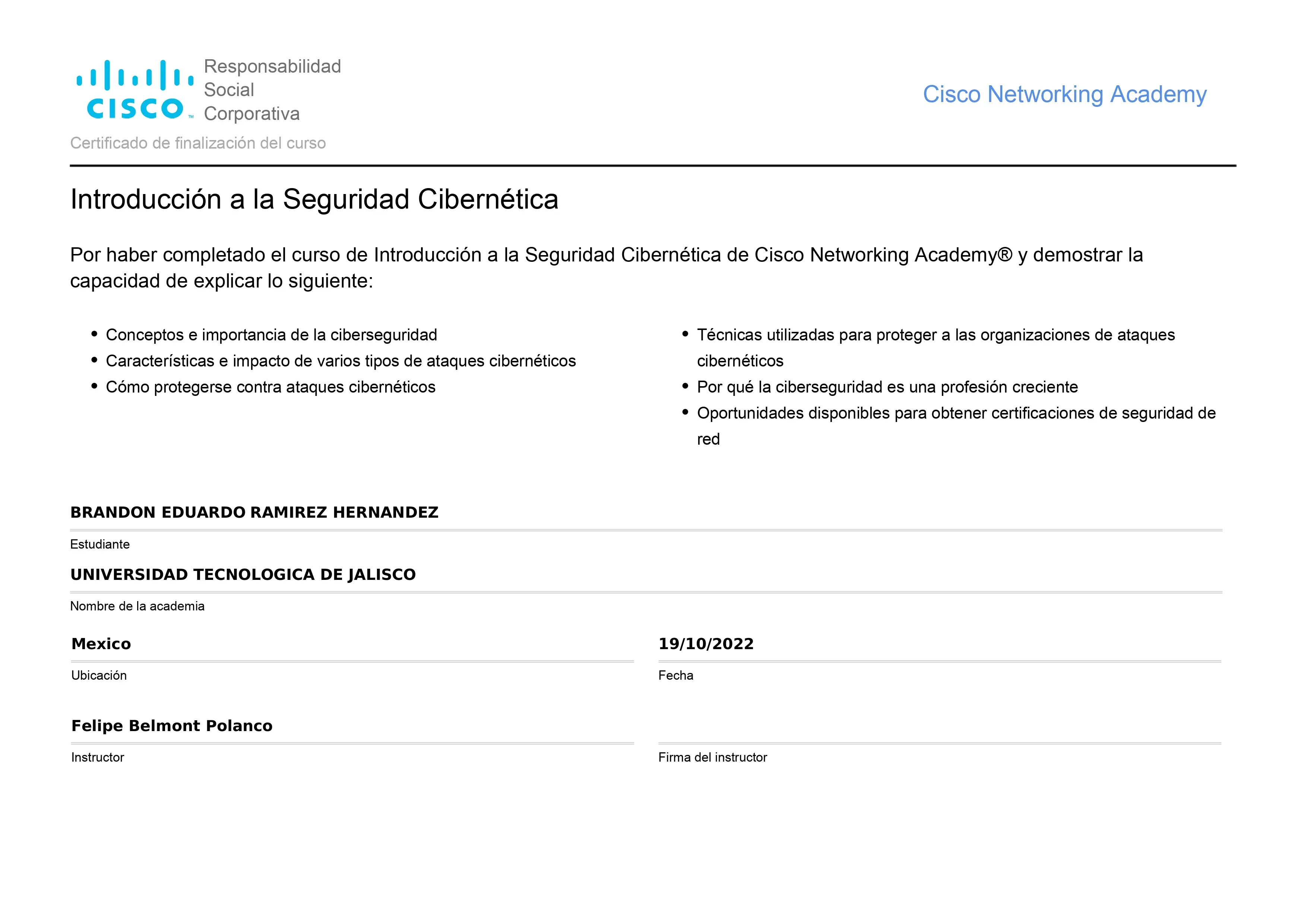Click the 'Responsabilidad Social Corporativa' text

[272, 90]
